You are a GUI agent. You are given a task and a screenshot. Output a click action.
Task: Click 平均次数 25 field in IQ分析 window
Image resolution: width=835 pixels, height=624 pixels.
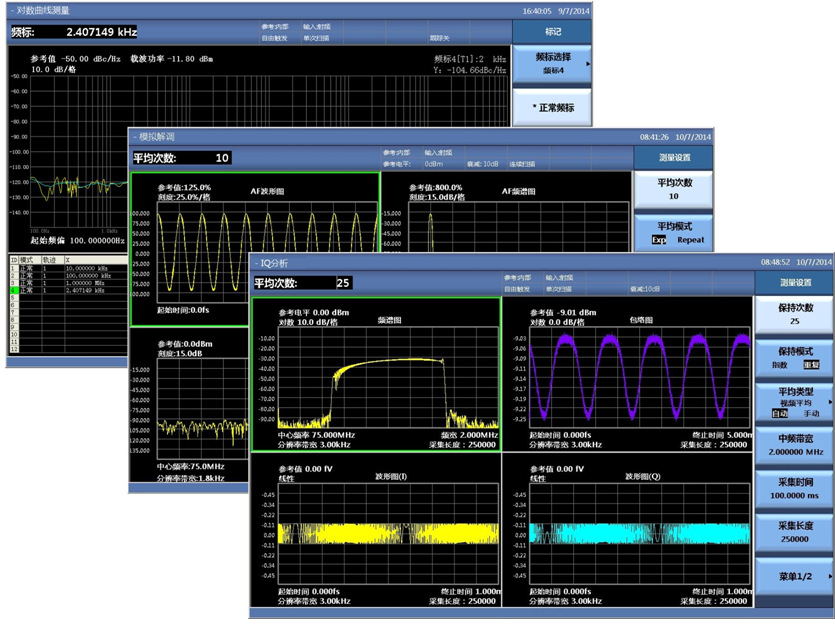click(x=302, y=283)
